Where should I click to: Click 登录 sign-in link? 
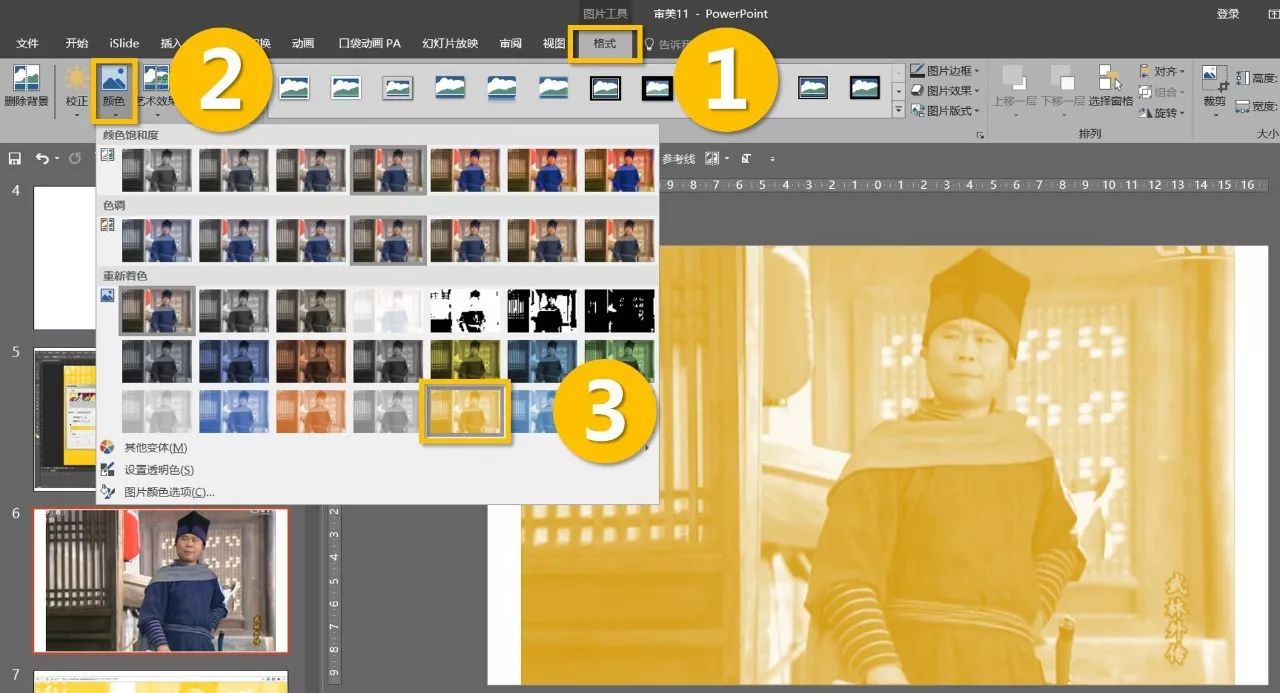coord(1228,14)
